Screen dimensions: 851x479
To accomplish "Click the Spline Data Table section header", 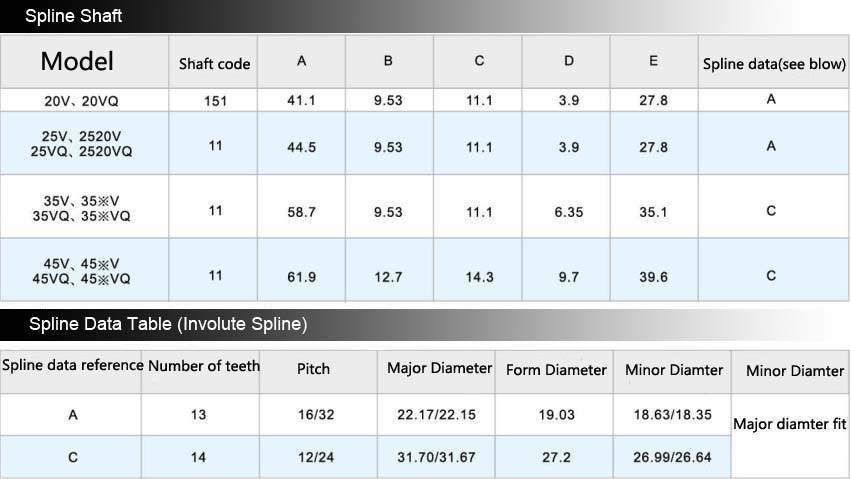I will click(168, 324).
